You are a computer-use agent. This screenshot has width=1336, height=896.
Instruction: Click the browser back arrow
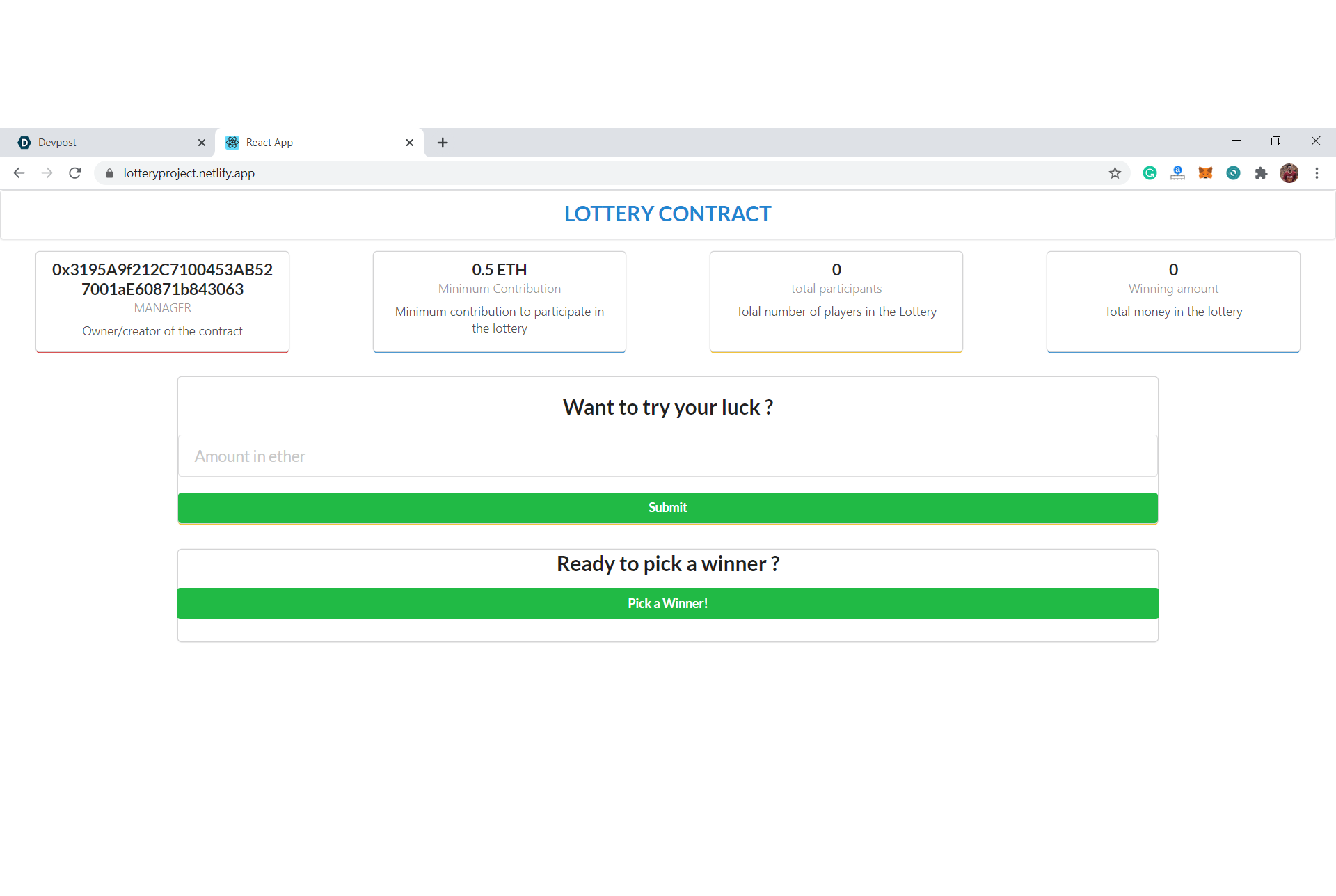[x=19, y=173]
